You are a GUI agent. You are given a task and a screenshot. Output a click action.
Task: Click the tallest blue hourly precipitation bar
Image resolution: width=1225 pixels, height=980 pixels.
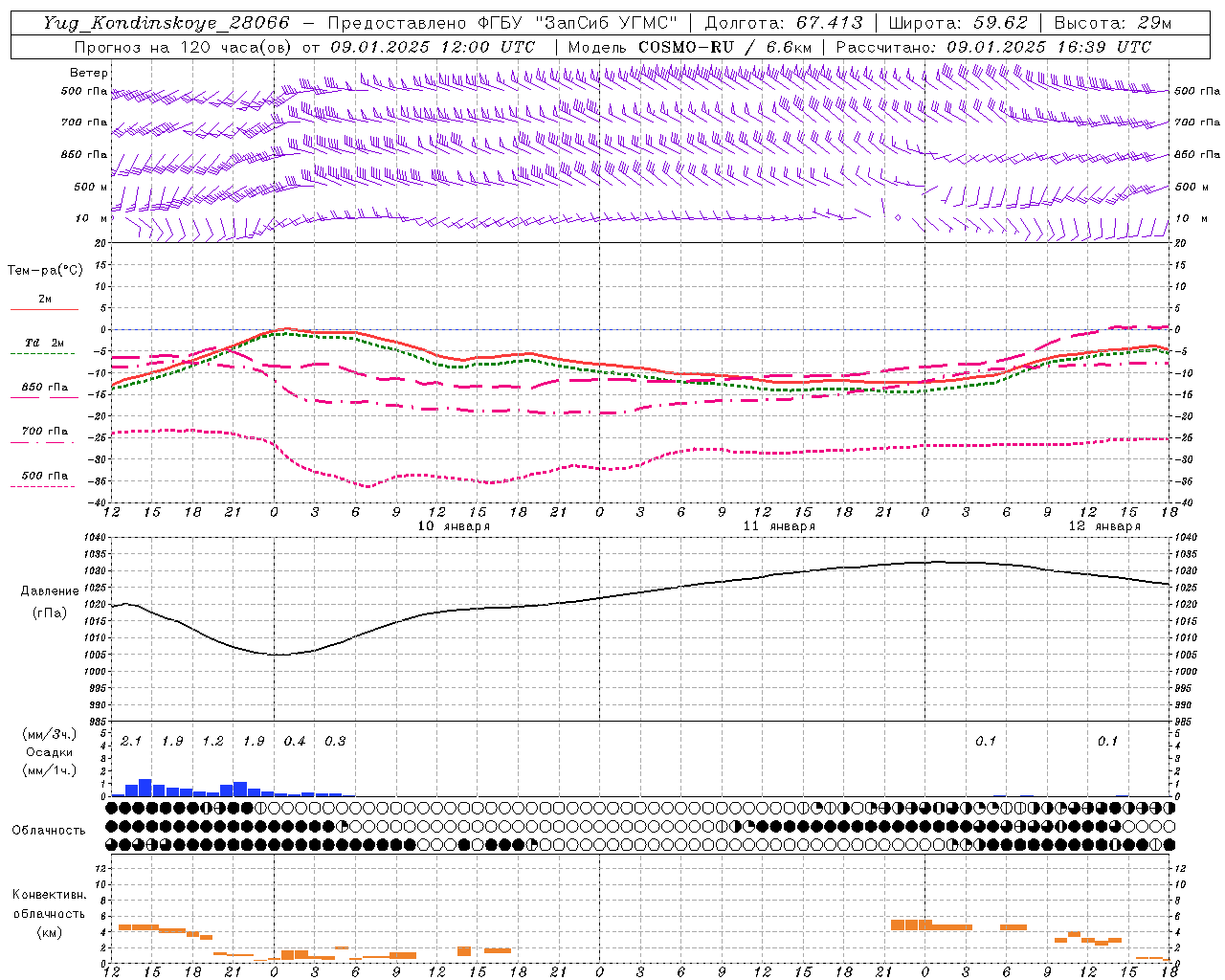point(145,788)
